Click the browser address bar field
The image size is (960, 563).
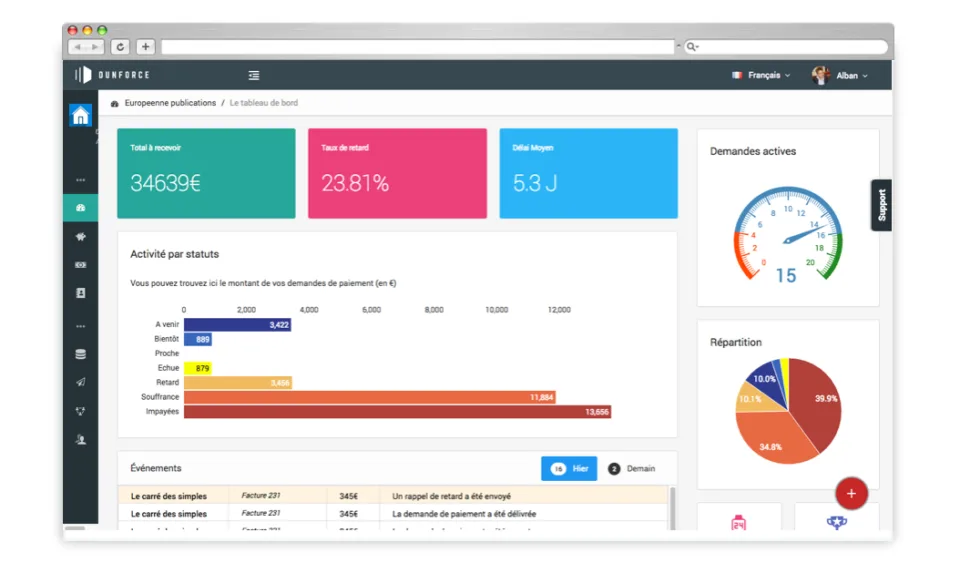(x=418, y=47)
